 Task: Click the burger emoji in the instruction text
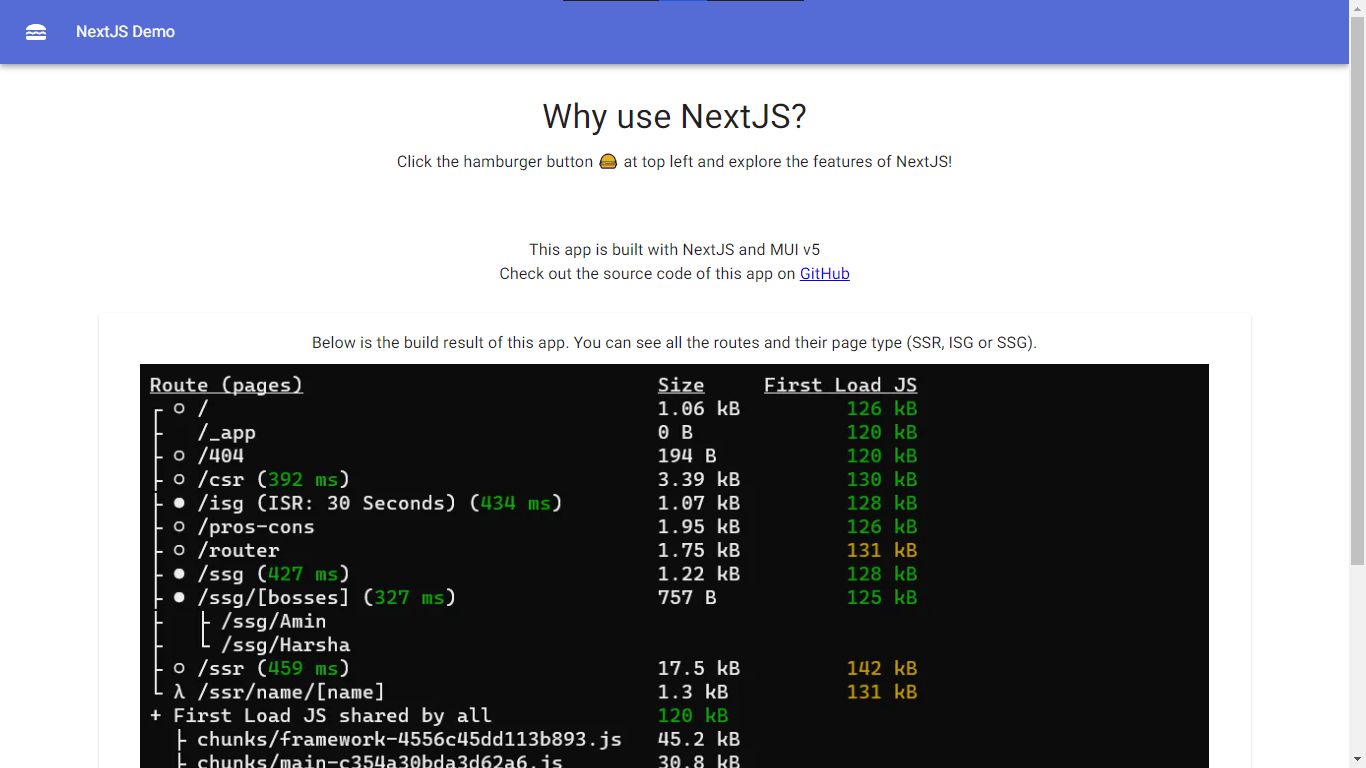pos(608,162)
